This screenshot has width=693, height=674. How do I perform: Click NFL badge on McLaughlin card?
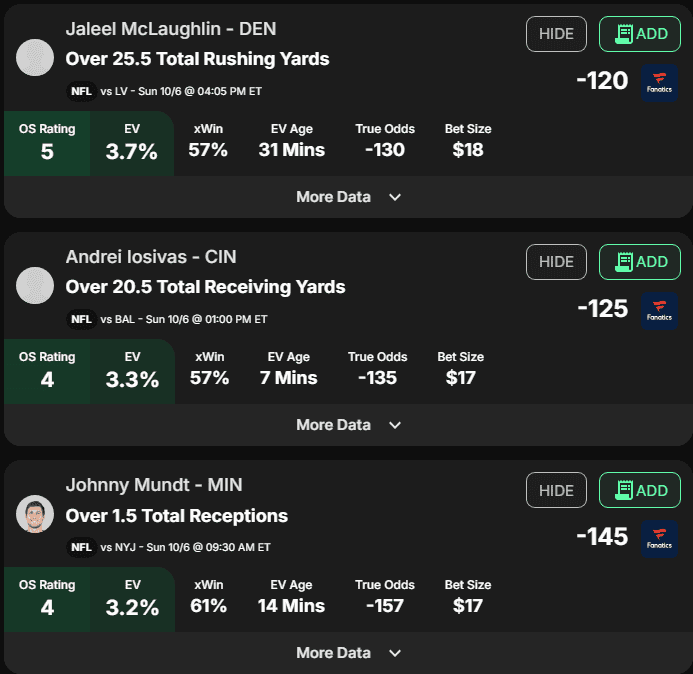click(x=82, y=92)
